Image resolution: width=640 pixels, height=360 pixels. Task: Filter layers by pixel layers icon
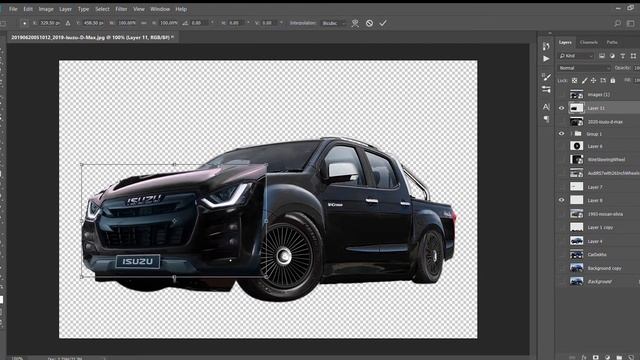[x=602, y=56]
